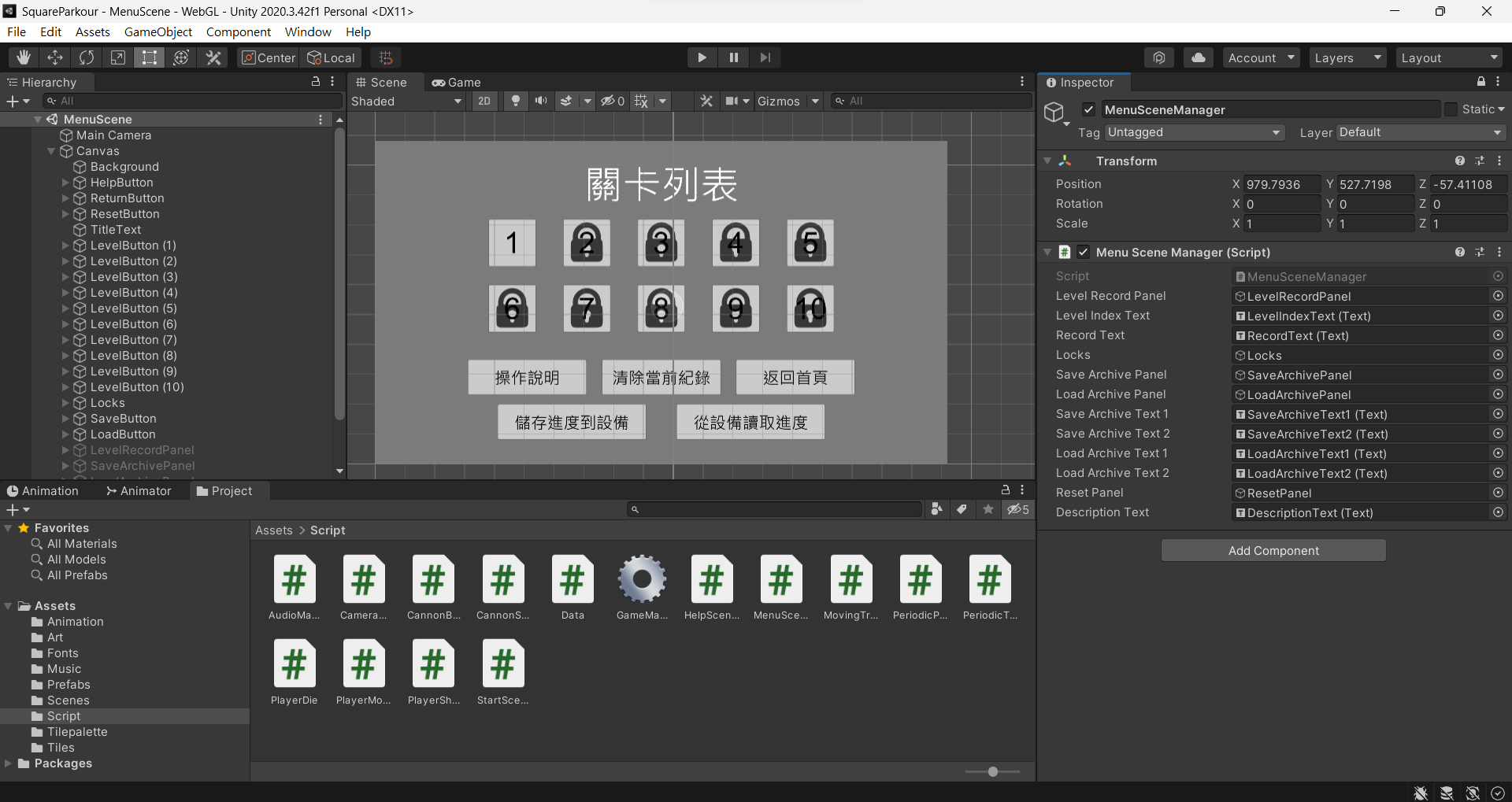Open custom editor tools icon
This screenshot has width=1512, height=802.
213,57
